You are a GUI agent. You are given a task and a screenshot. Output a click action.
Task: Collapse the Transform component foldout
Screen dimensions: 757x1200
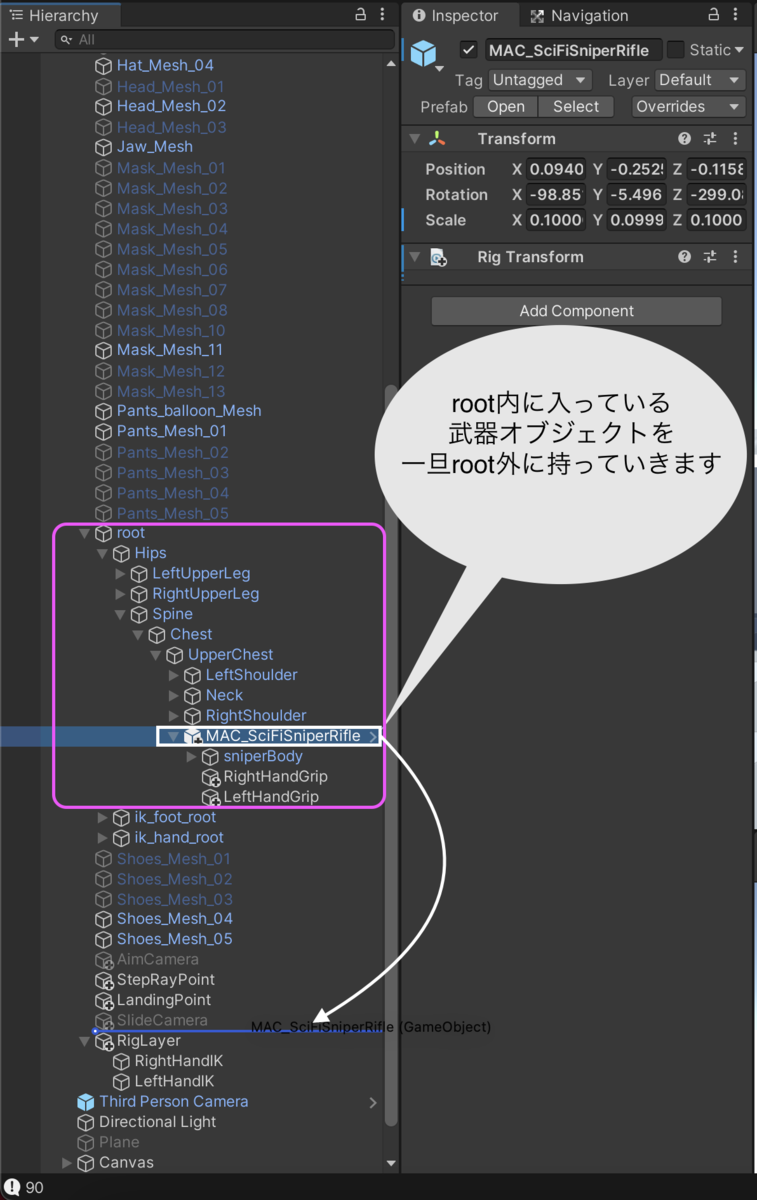tap(415, 139)
